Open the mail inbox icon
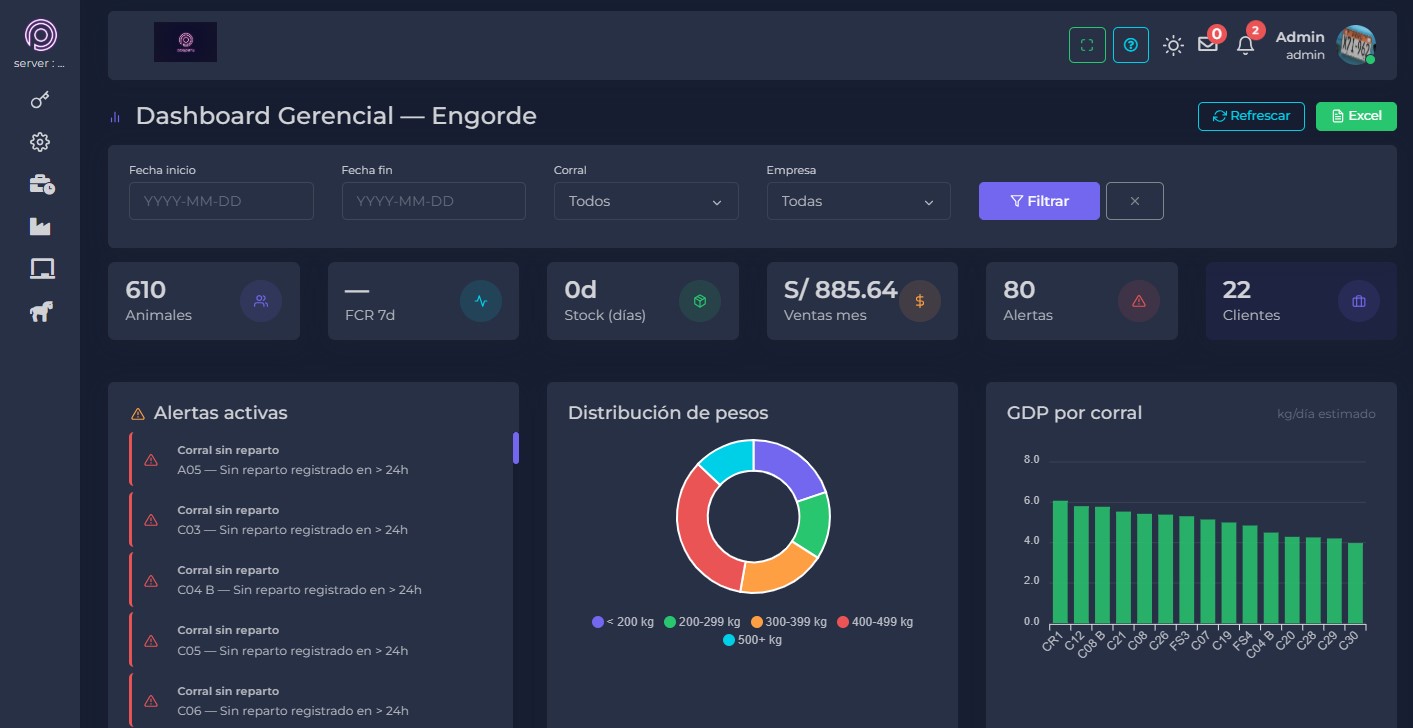The height and width of the screenshot is (728, 1413). pyautogui.click(x=1208, y=45)
